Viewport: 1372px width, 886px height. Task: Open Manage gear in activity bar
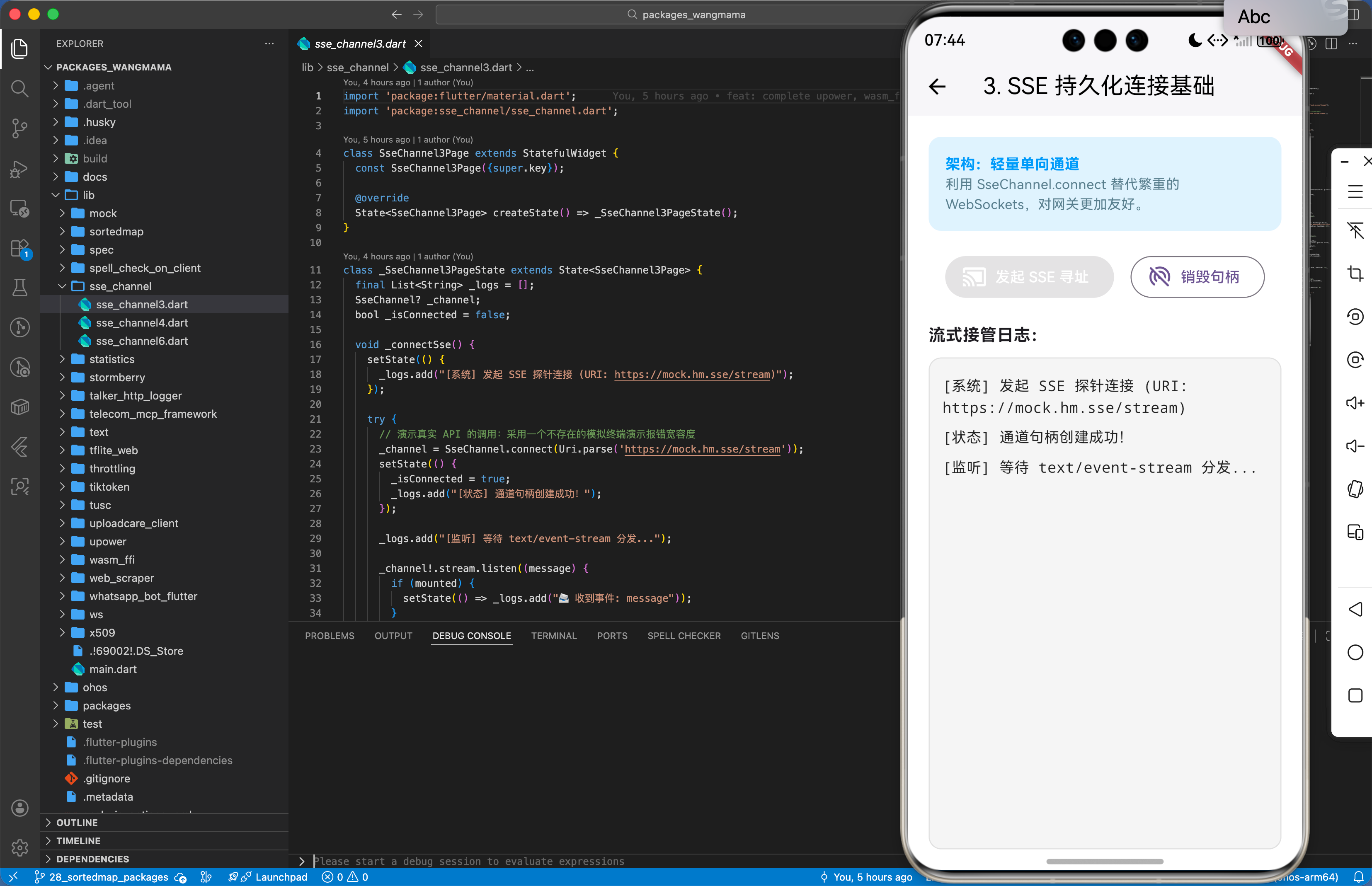(x=19, y=847)
